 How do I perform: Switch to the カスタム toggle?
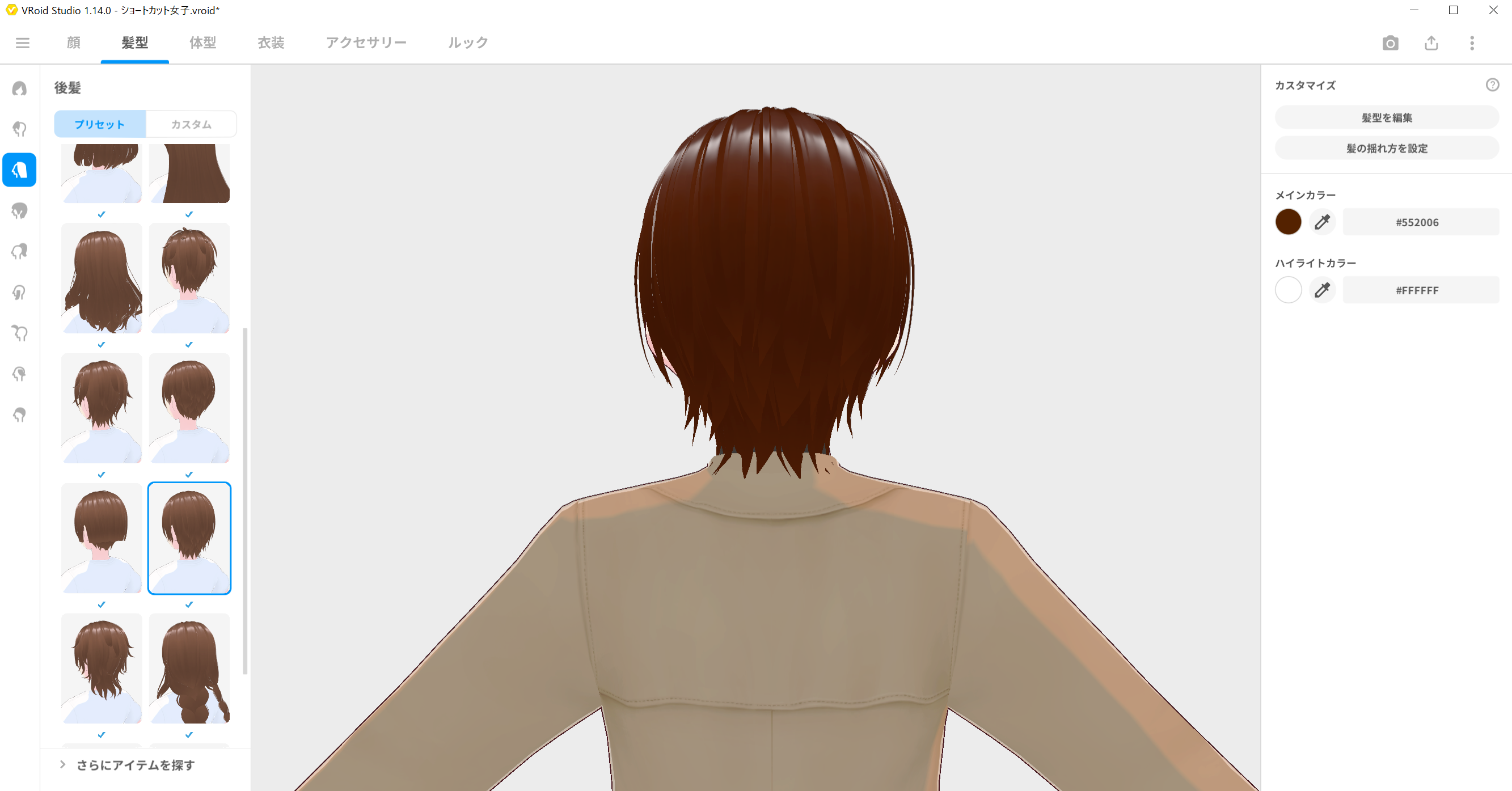(x=191, y=124)
